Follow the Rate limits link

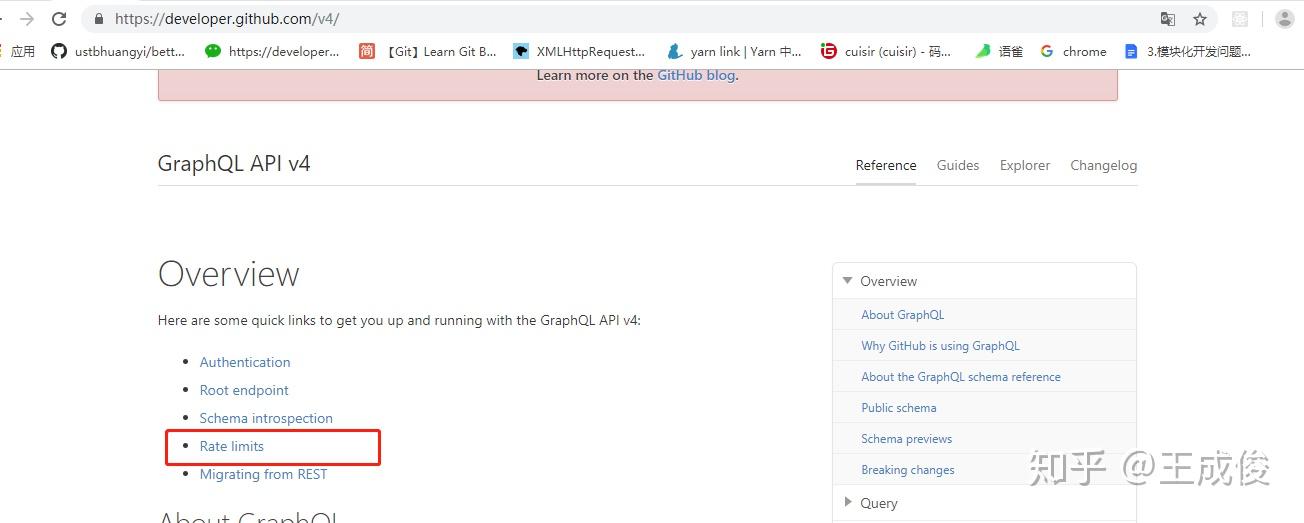coord(232,446)
